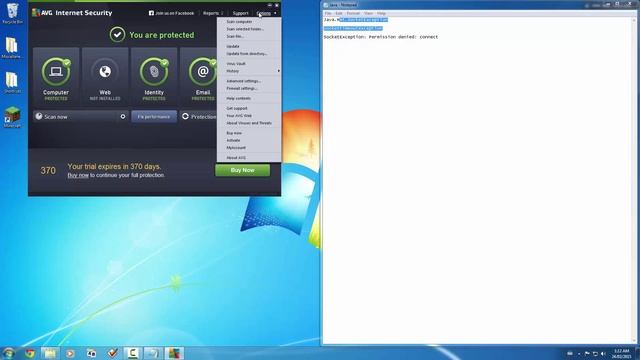Open Notepad File menu
This screenshot has width=640, height=360.
tap(328, 13)
